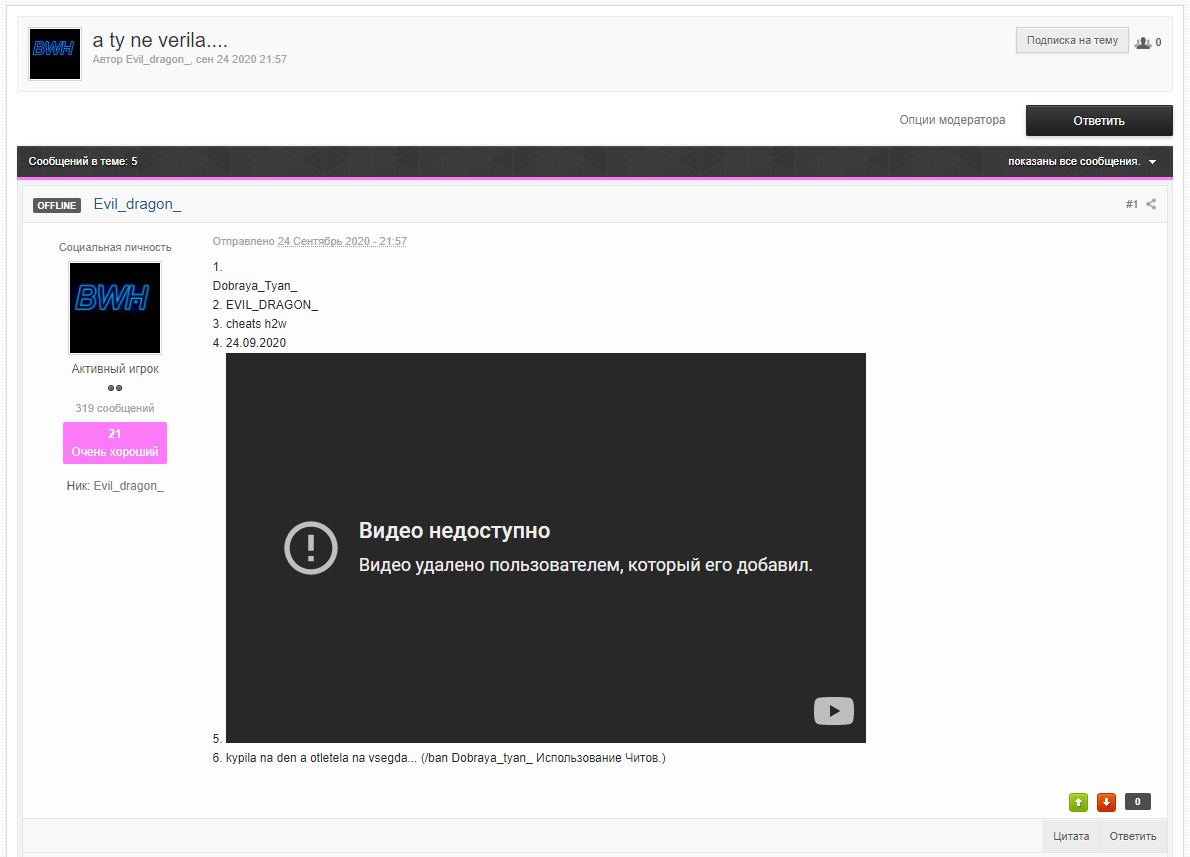Click the author name Evil_dragon_ under the title
This screenshot has width=1190, height=857.
point(157,60)
